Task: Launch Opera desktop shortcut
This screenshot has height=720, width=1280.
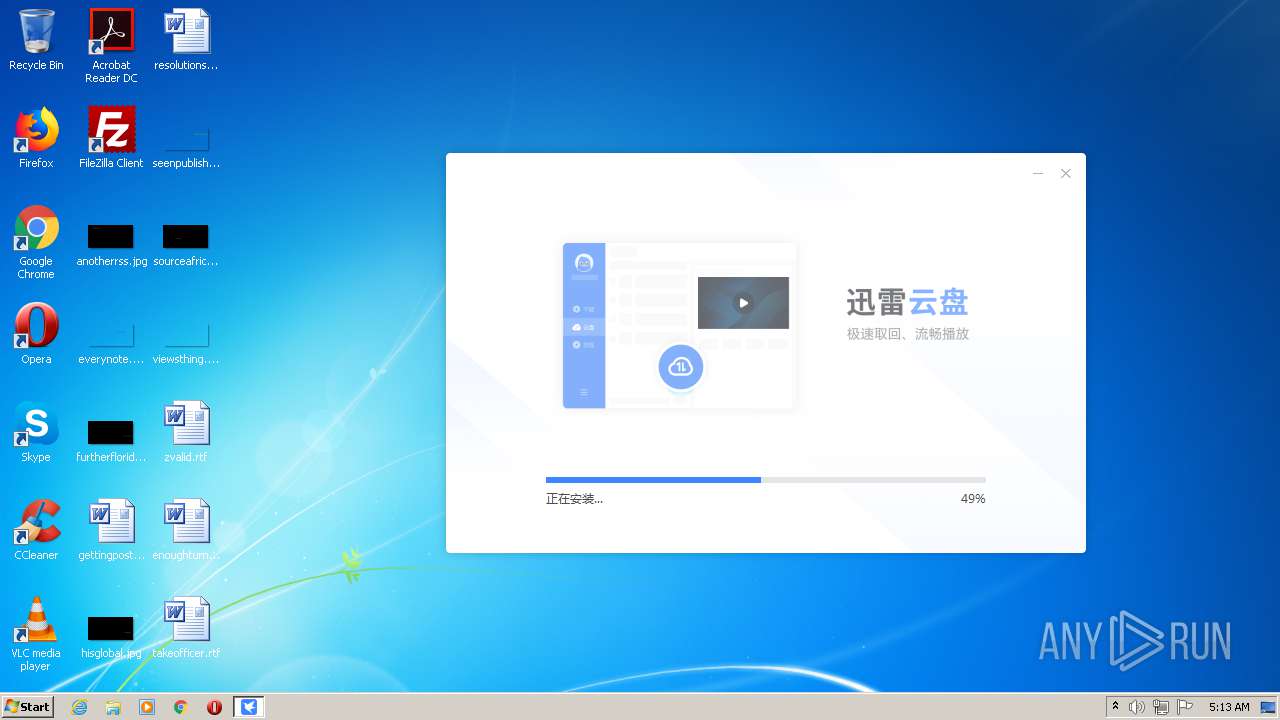Action: (36, 334)
